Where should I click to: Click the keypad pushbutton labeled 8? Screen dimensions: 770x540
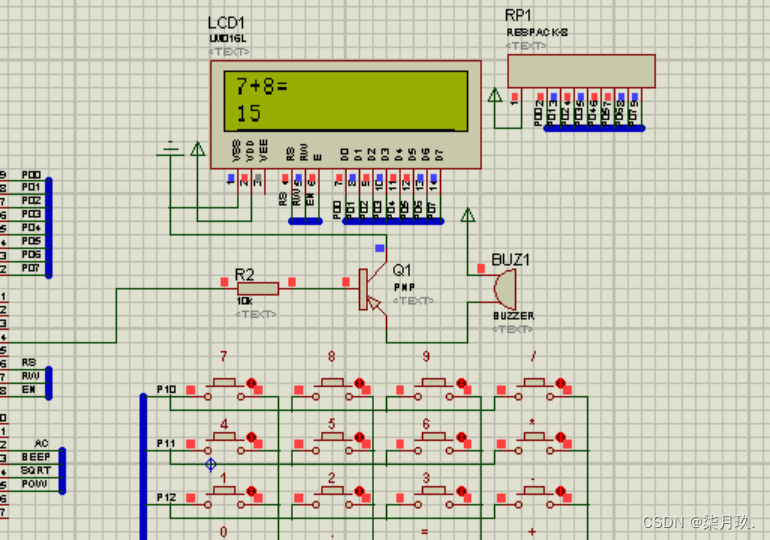click(x=332, y=389)
